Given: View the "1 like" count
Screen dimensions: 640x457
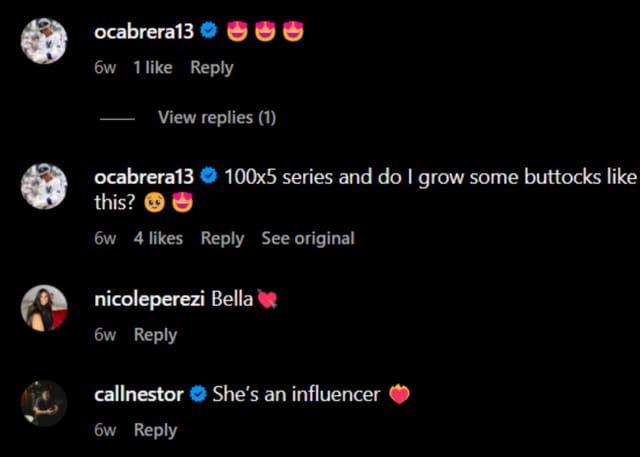Looking at the screenshot, I should (x=152, y=68).
